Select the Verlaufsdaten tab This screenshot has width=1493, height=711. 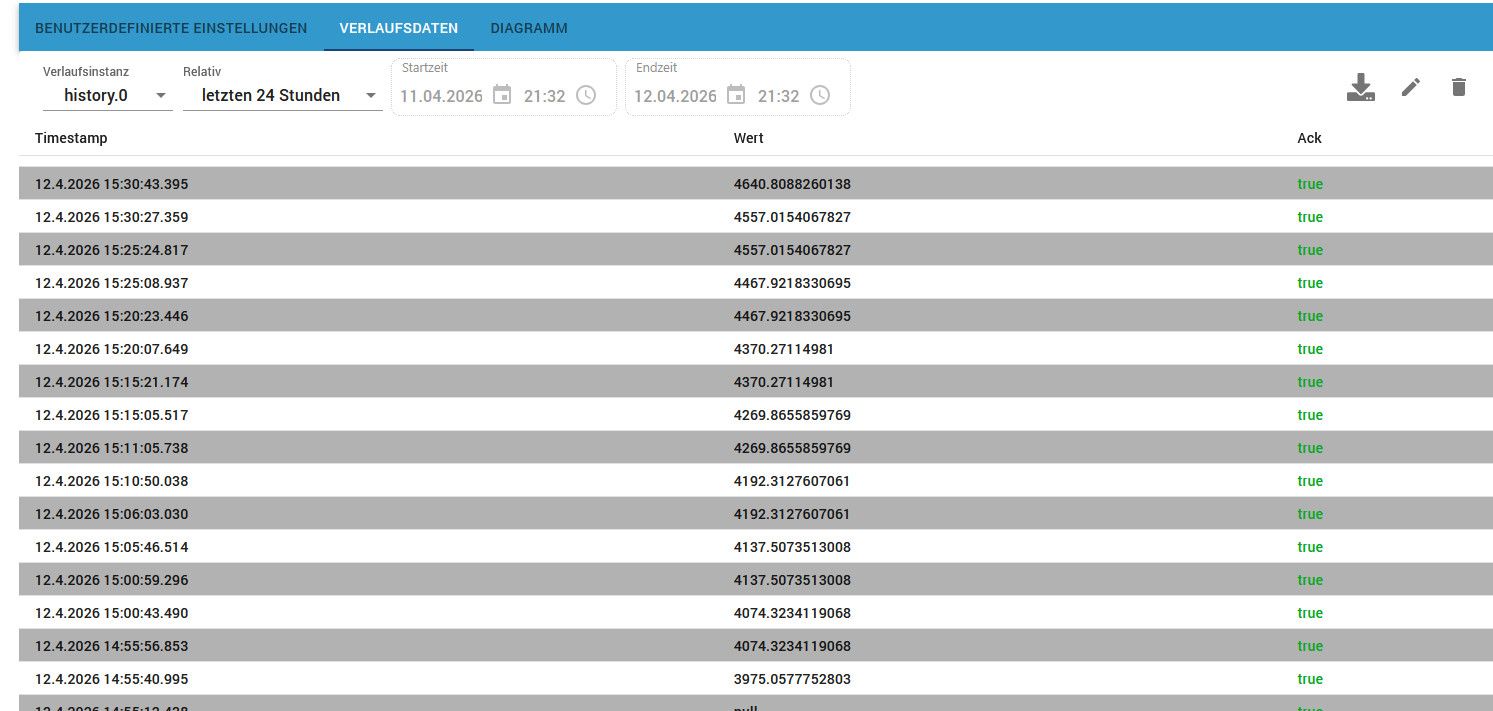click(399, 28)
